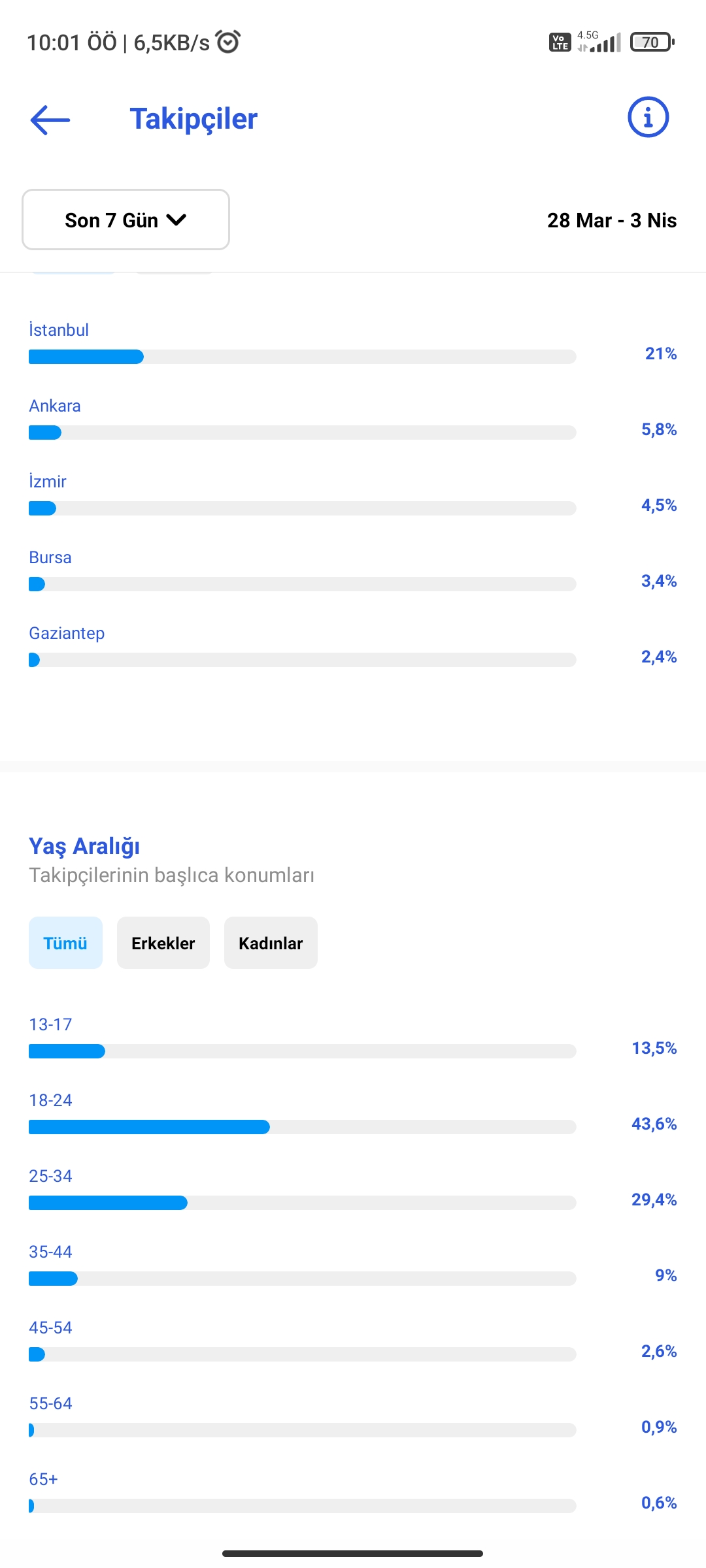
Task: Tap the alarm clock status icon
Action: (229, 42)
